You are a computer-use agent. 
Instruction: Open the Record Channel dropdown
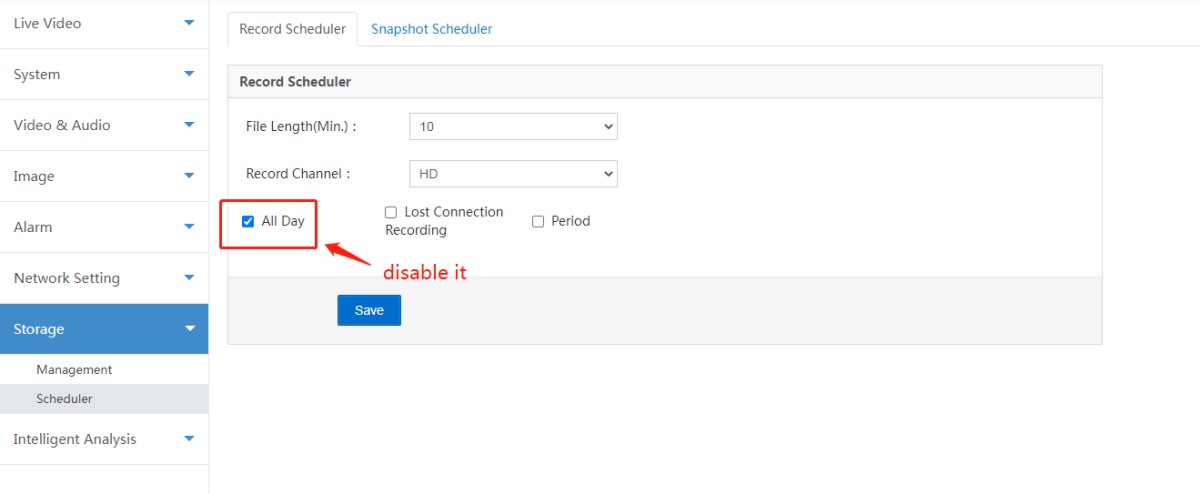point(513,174)
